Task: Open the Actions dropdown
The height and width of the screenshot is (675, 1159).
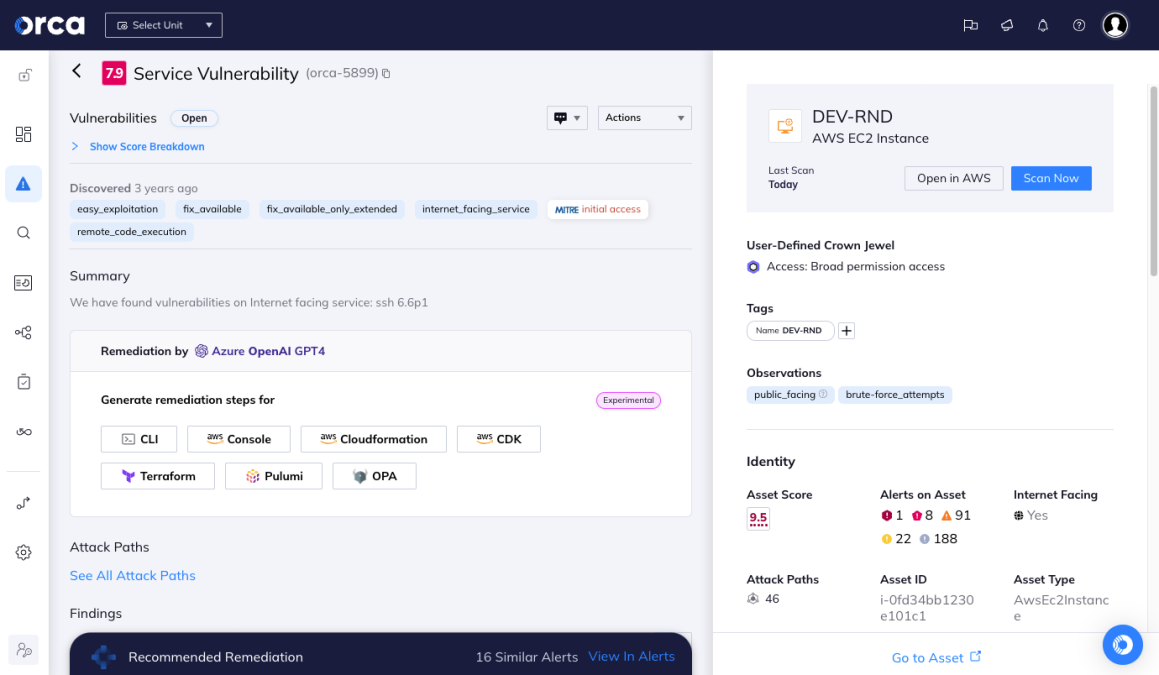Action: pyautogui.click(x=645, y=118)
